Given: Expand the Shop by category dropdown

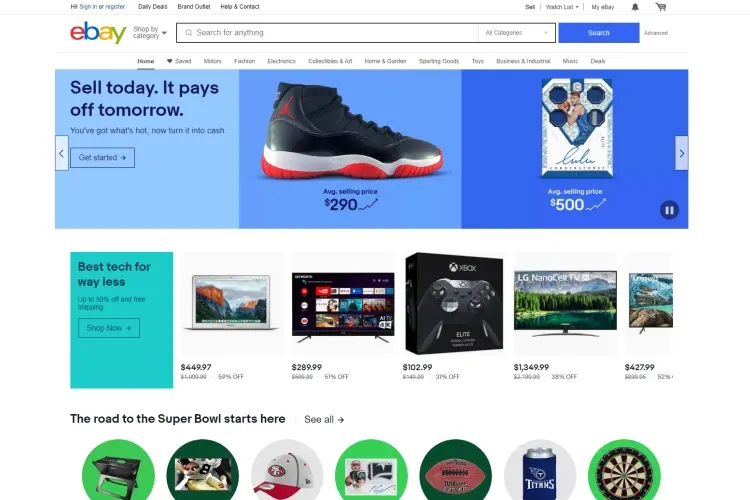Looking at the screenshot, I should coord(150,33).
